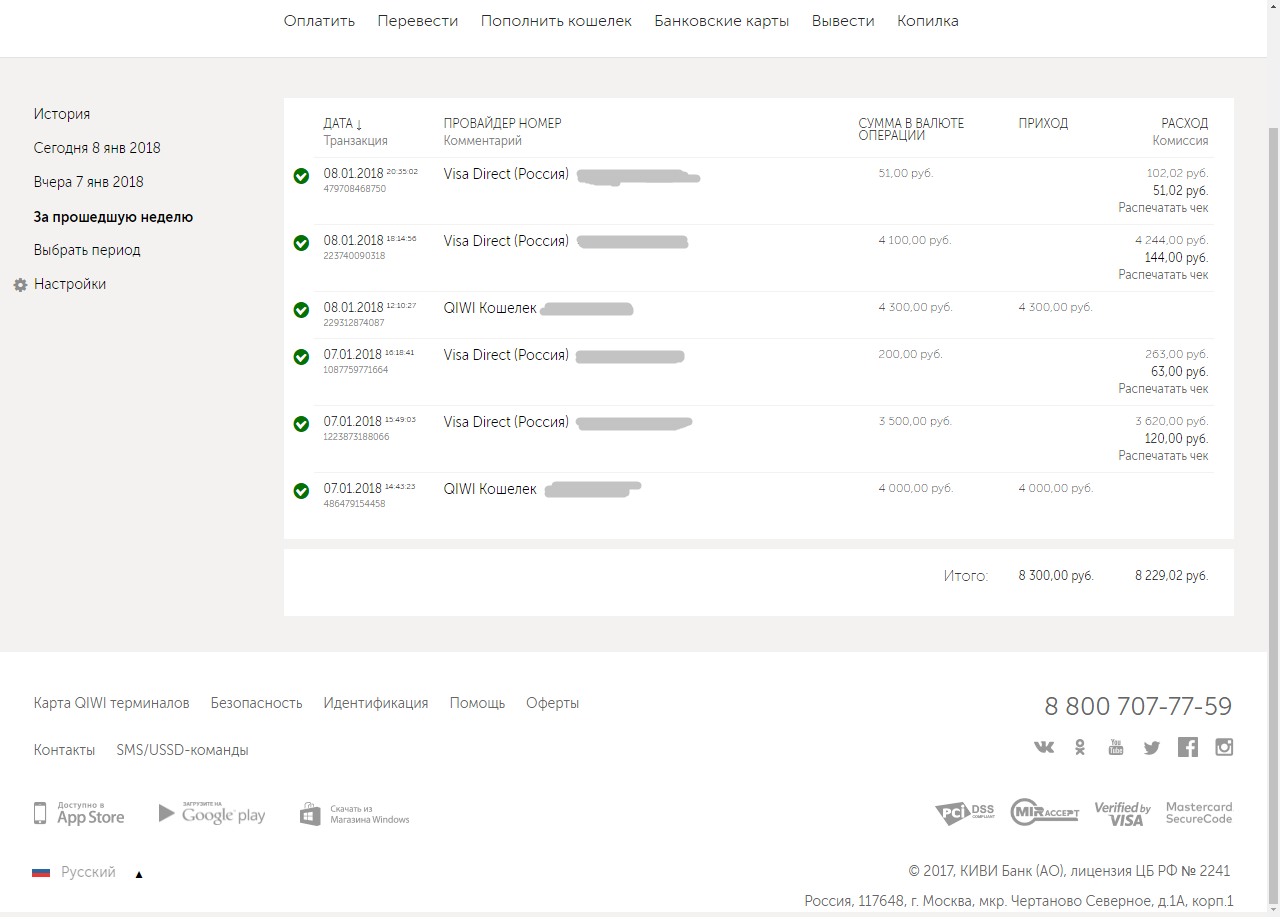Open the Копилка menu item
This screenshot has width=1282, height=917.
point(928,21)
